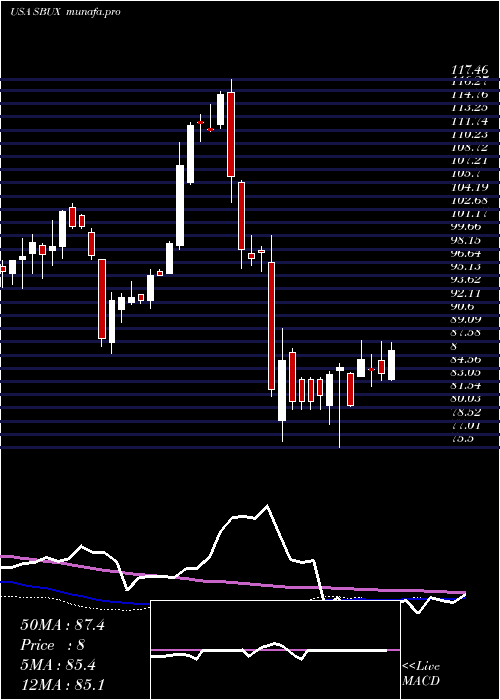Image resolution: width=500 pixels, height=700 pixels.
Task: Click the 110.23 price axis label
Action: [x=470, y=134]
